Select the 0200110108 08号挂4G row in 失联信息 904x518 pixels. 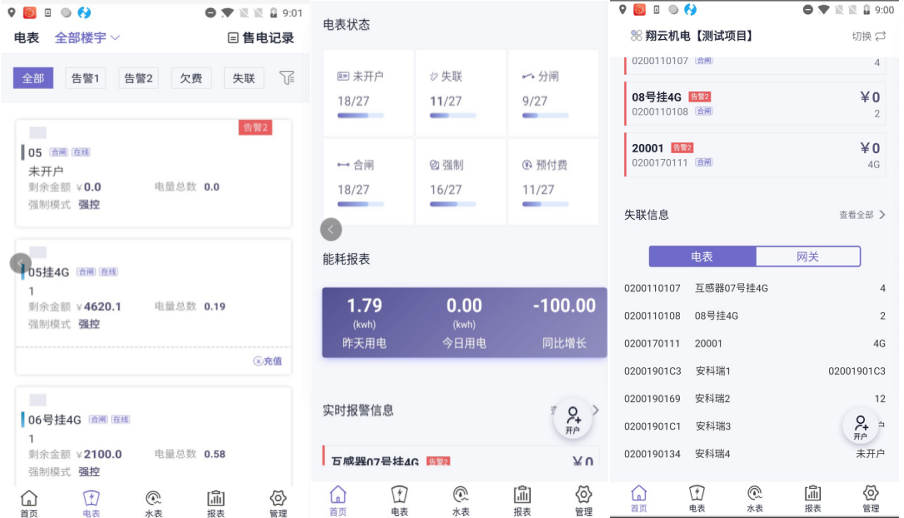(x=755, y=316)
